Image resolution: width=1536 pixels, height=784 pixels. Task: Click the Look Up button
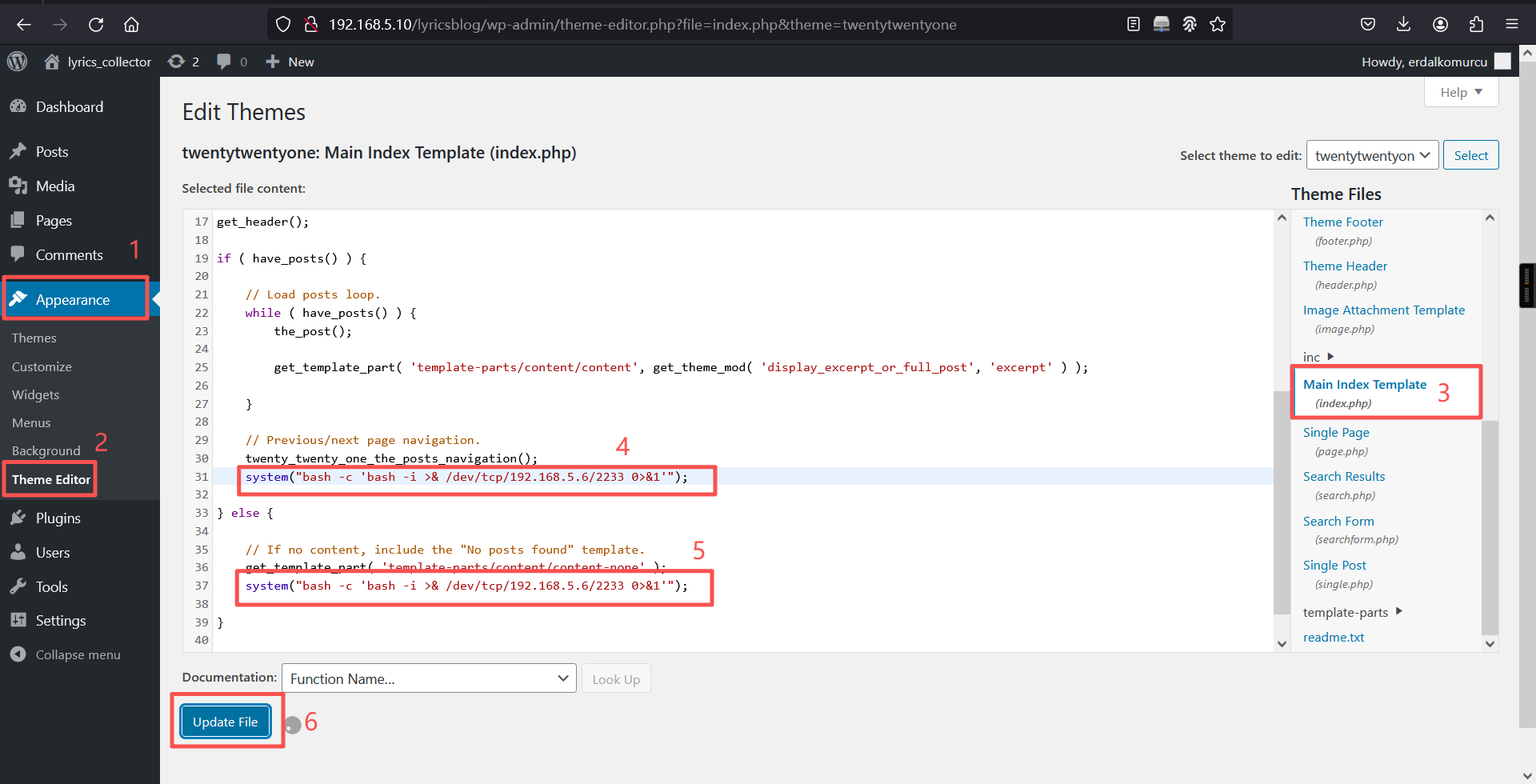[x=616, y=678]
